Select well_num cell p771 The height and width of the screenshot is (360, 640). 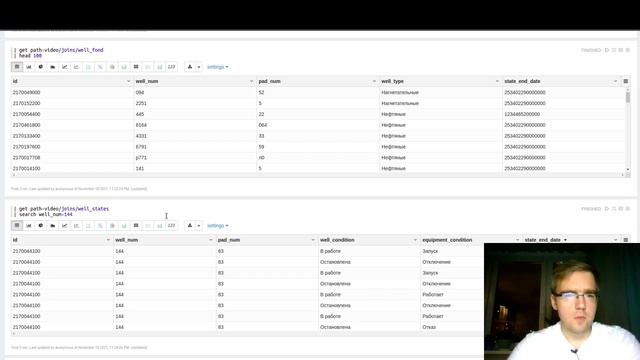141,158
